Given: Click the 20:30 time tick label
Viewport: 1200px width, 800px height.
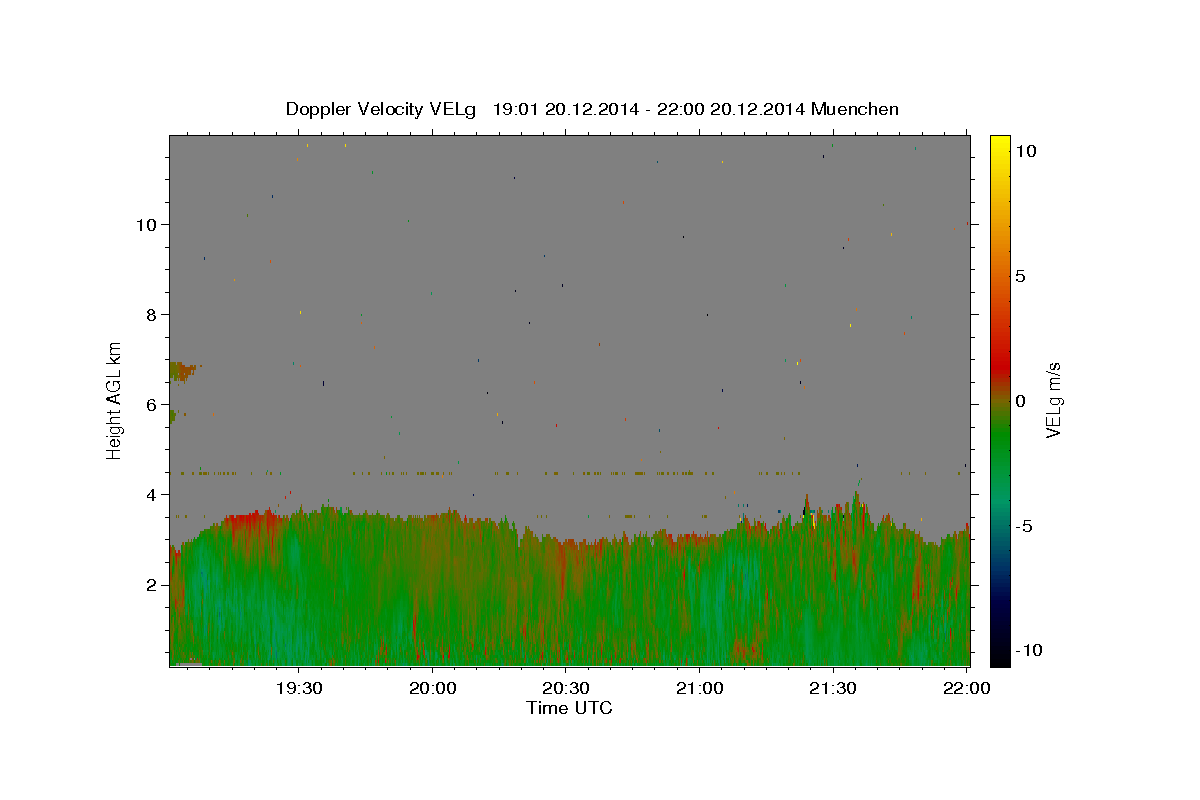Looking at the screenshot, I should click(x=565, y=688).
